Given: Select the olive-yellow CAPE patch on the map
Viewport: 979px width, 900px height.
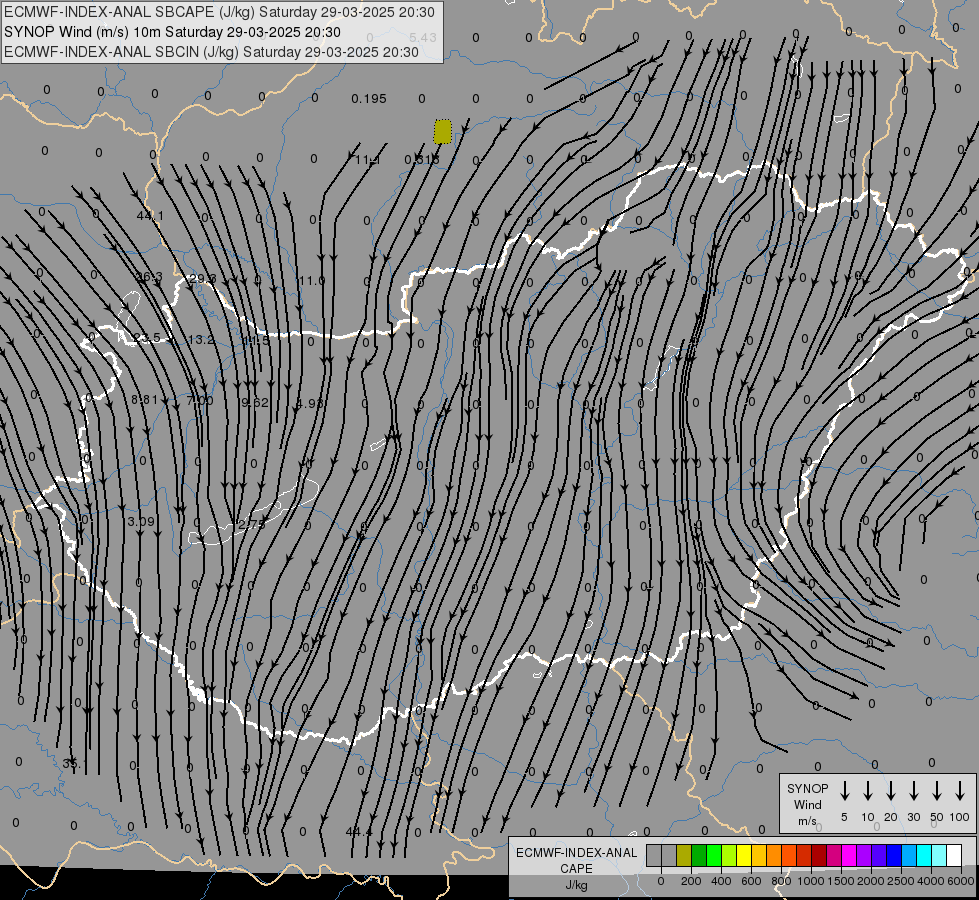Looking at the screenshot, I should (x=443, y=132).
